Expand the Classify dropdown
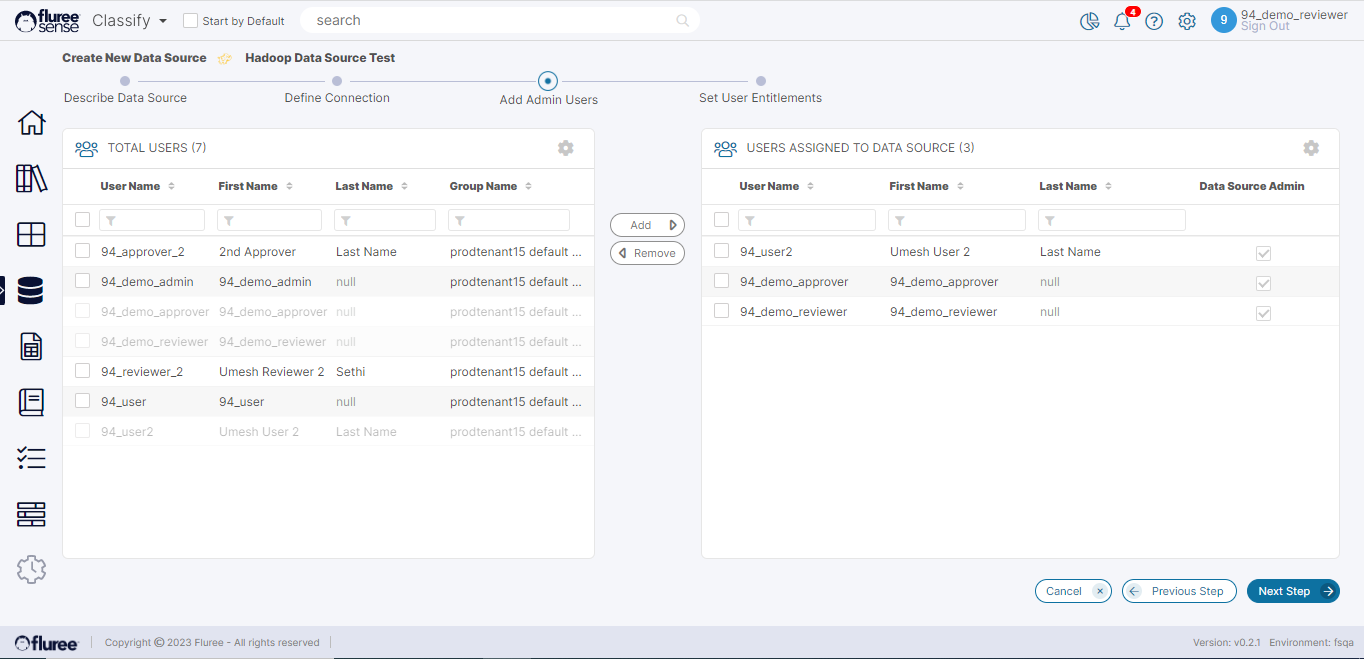Screen dimensions: 1364x659 coord(129,20)
